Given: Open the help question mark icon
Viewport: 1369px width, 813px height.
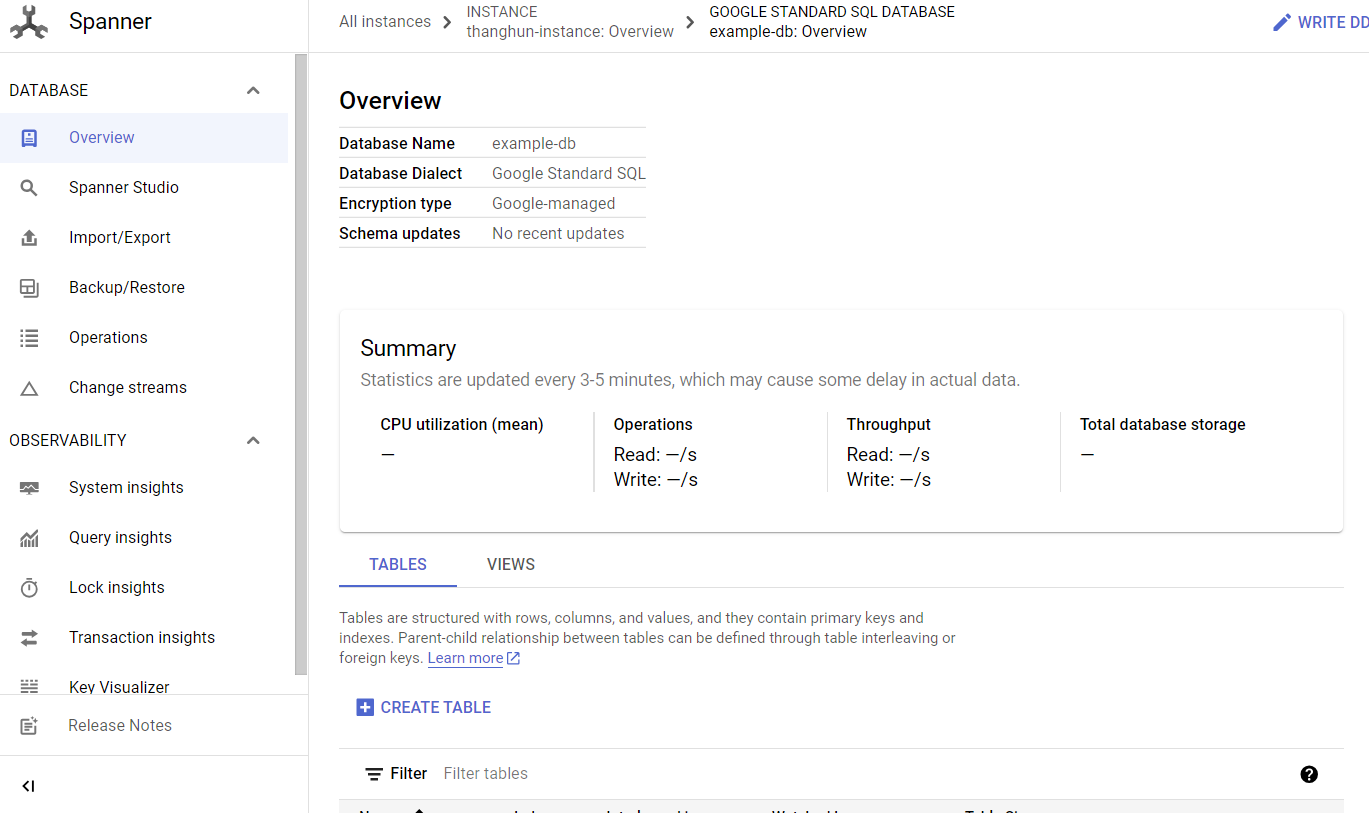Looking at the screenshot, I should coord(1309,774).
